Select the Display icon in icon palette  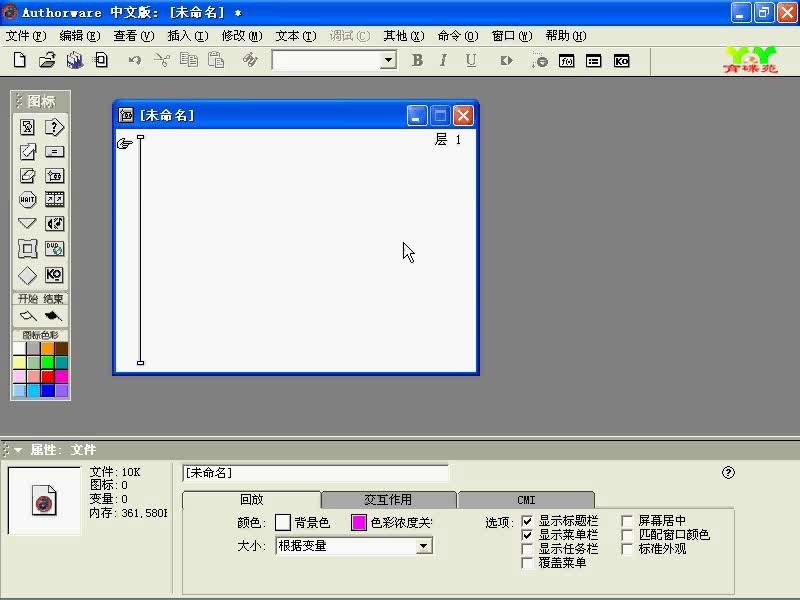[x=28, y=127]
